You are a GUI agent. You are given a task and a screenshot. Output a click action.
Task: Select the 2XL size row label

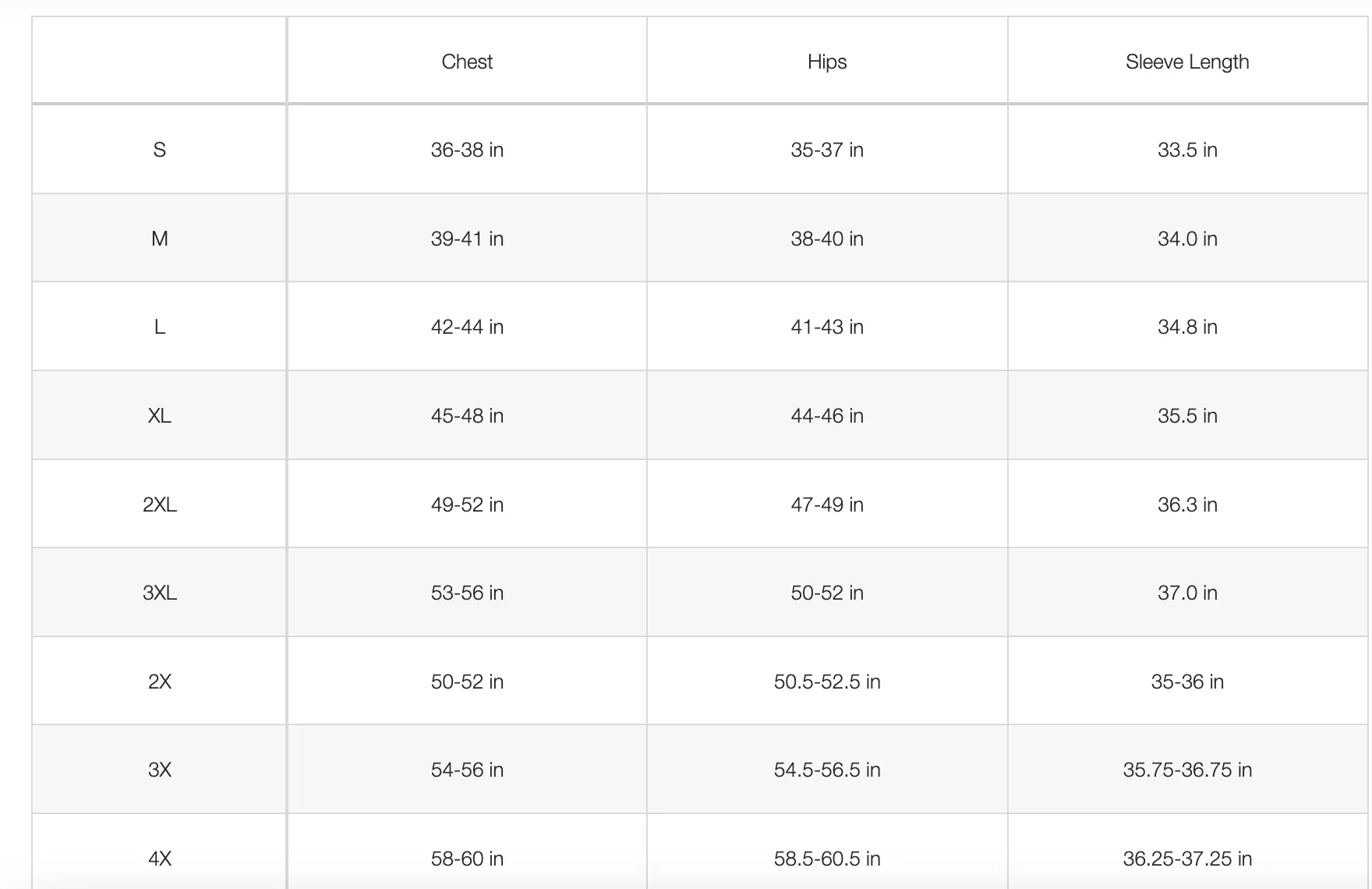tap(160, 505)
